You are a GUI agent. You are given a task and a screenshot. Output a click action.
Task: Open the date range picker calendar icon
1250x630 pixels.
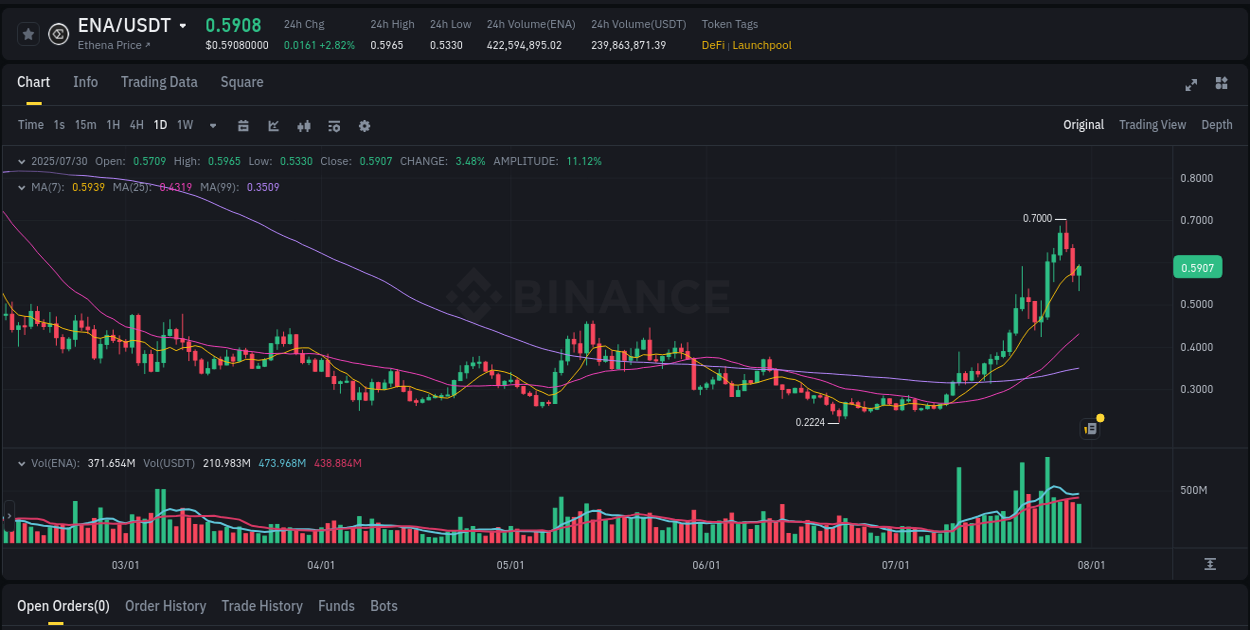pyautogui.click(x=243, y=126)
